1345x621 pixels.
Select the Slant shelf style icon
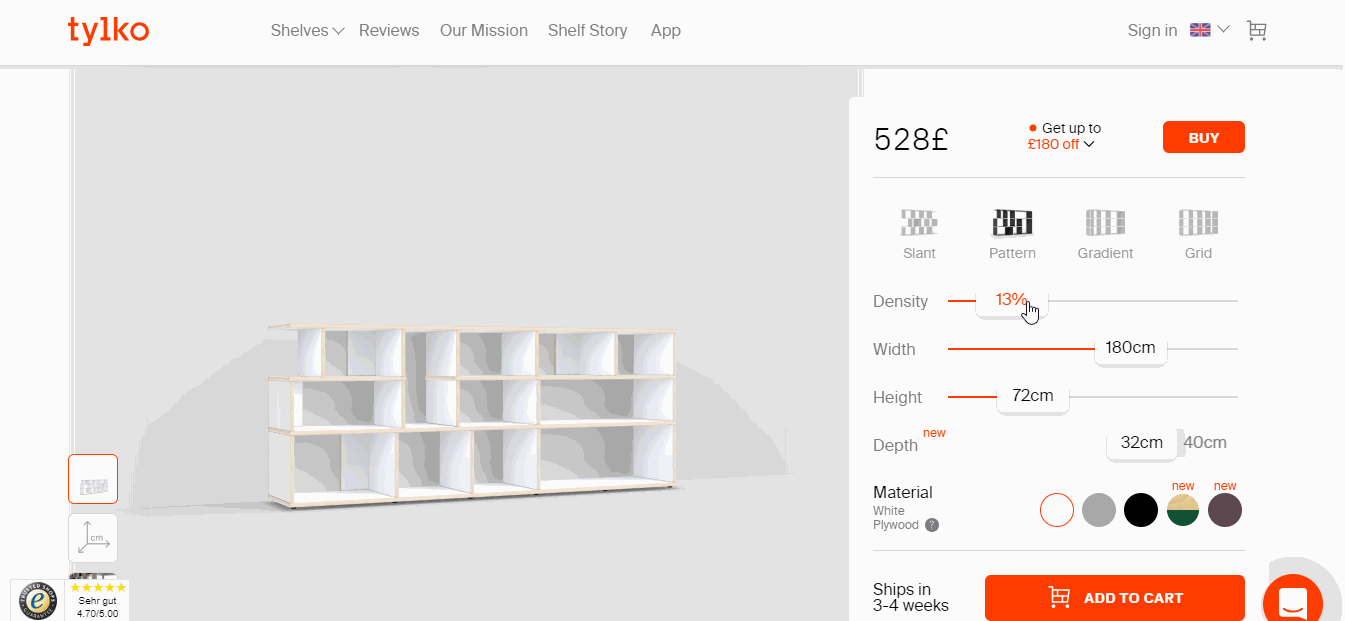918,222
